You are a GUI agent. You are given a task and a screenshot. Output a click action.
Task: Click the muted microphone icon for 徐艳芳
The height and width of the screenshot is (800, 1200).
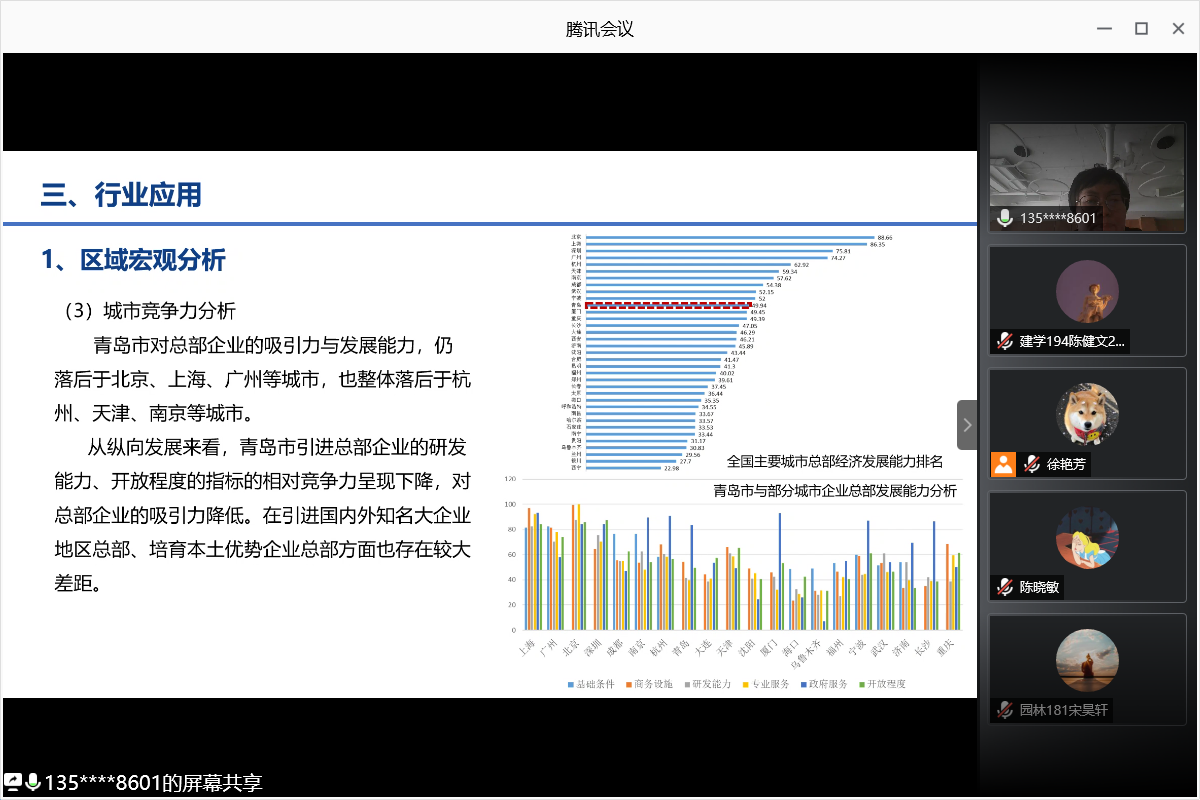[x=1031, y=464]
